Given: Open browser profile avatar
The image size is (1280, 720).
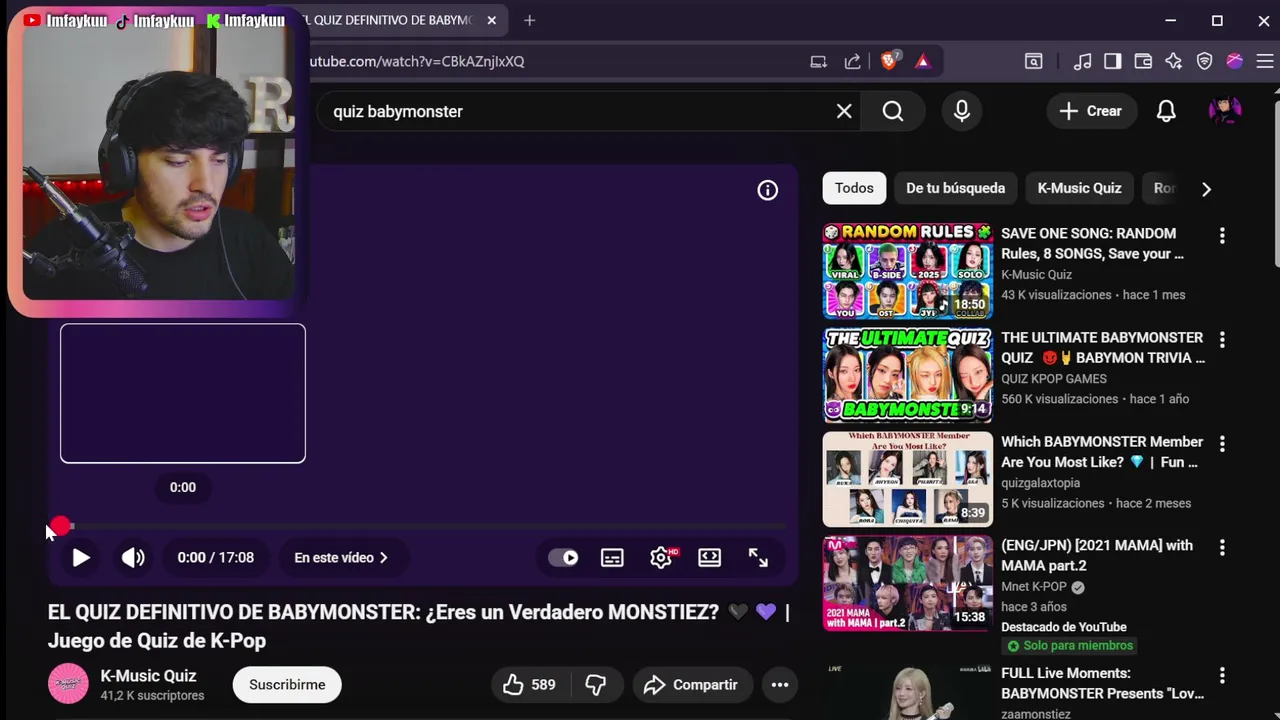Looking at the screenshot, I should click(x=1235, y=61).
